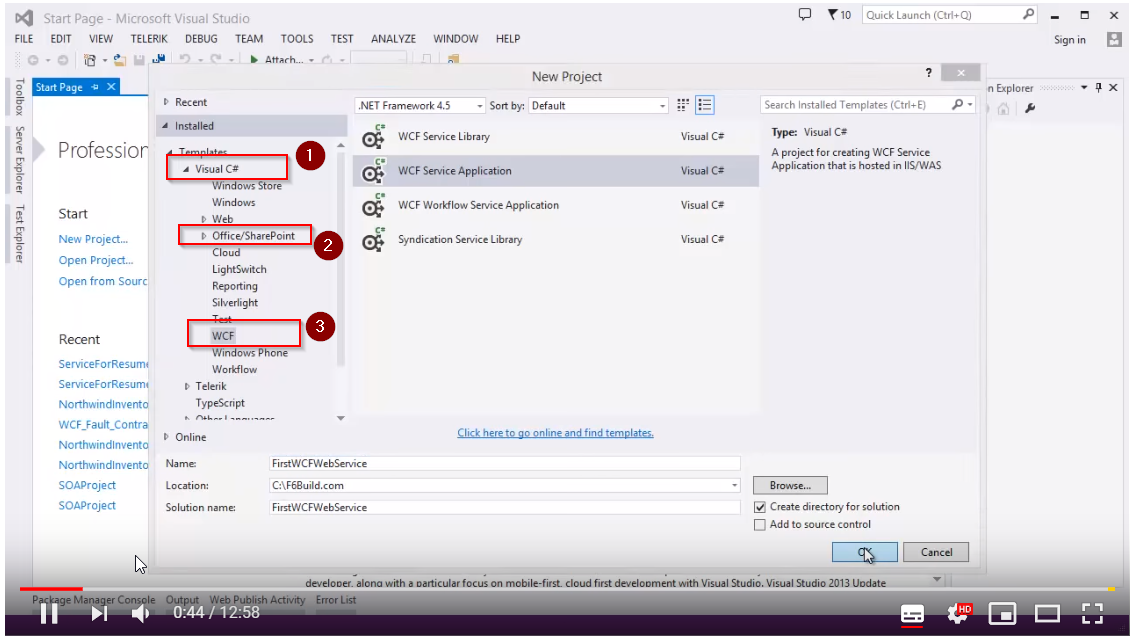Select Silverlight in the template tree
This screenshot has height=639, width=1130.
pyautogui.click(x=235, y=303)
